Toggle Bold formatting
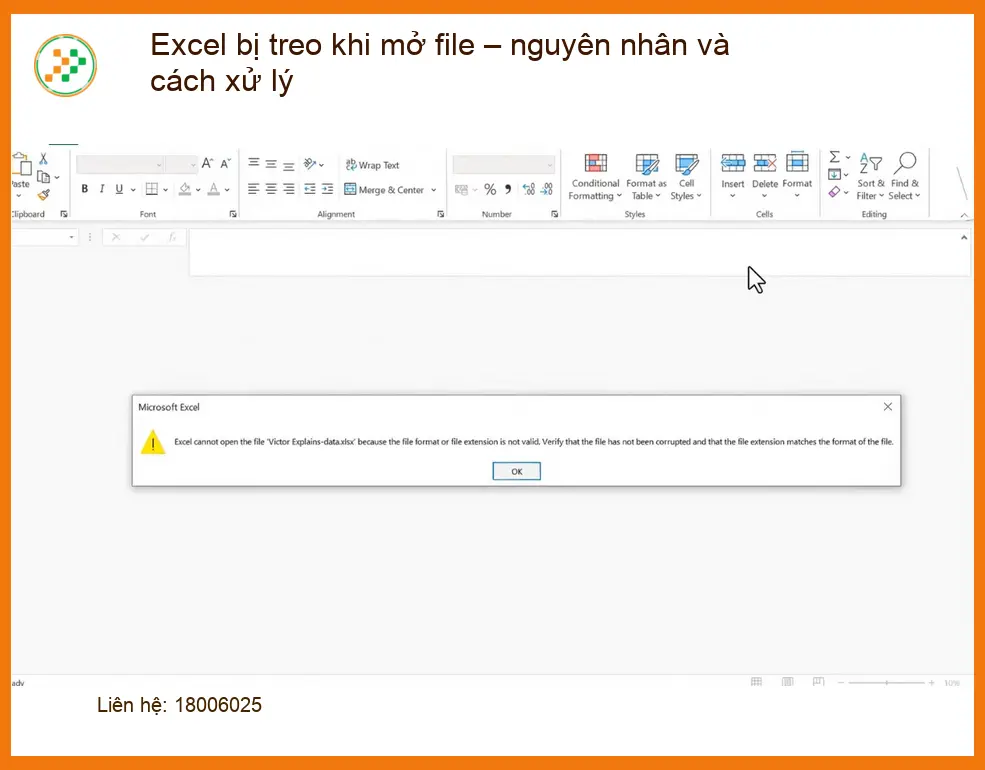This screenshot has width=985, height=770. point(85,189)
